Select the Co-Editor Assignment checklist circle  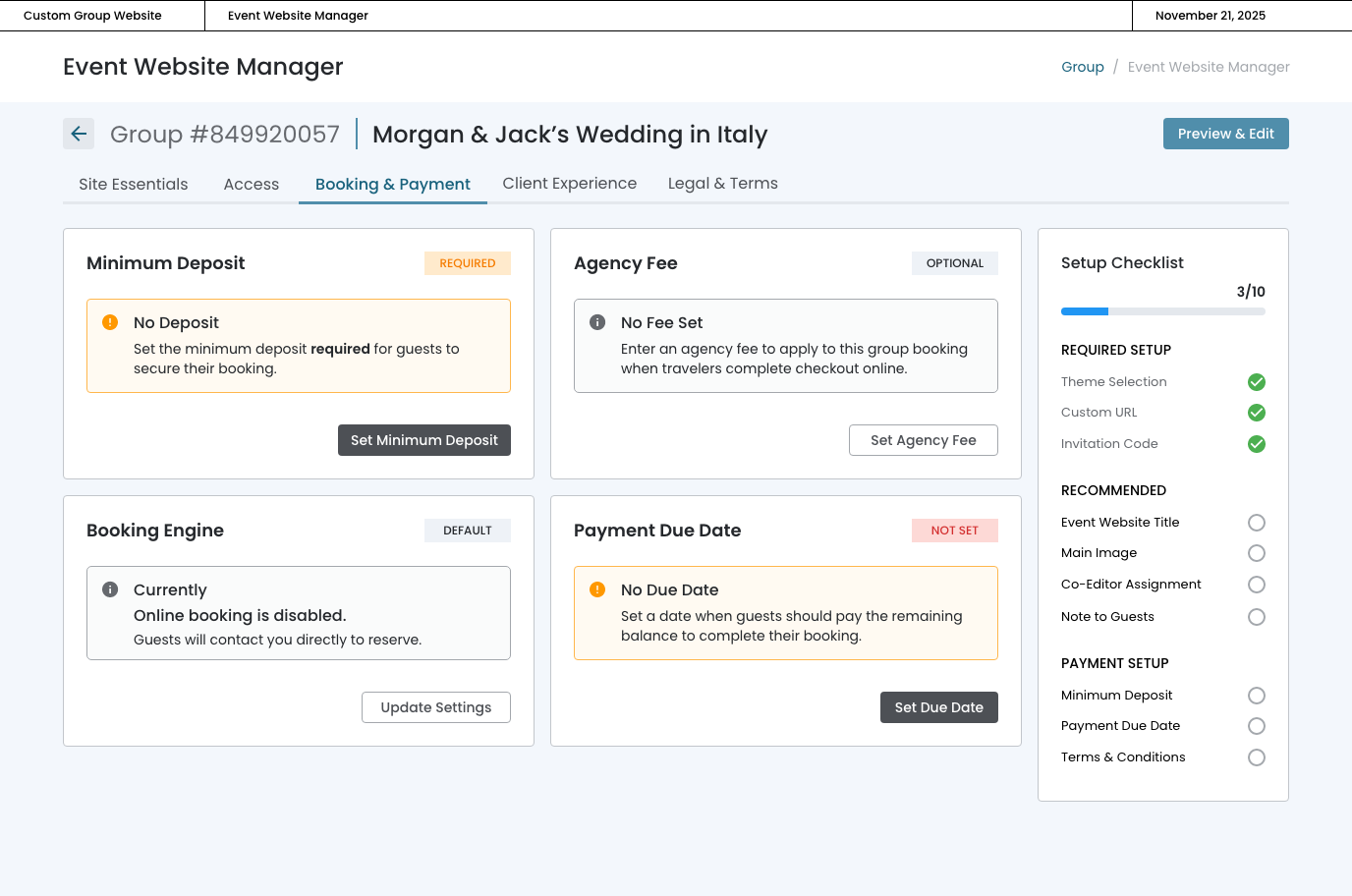[1256, 585]
